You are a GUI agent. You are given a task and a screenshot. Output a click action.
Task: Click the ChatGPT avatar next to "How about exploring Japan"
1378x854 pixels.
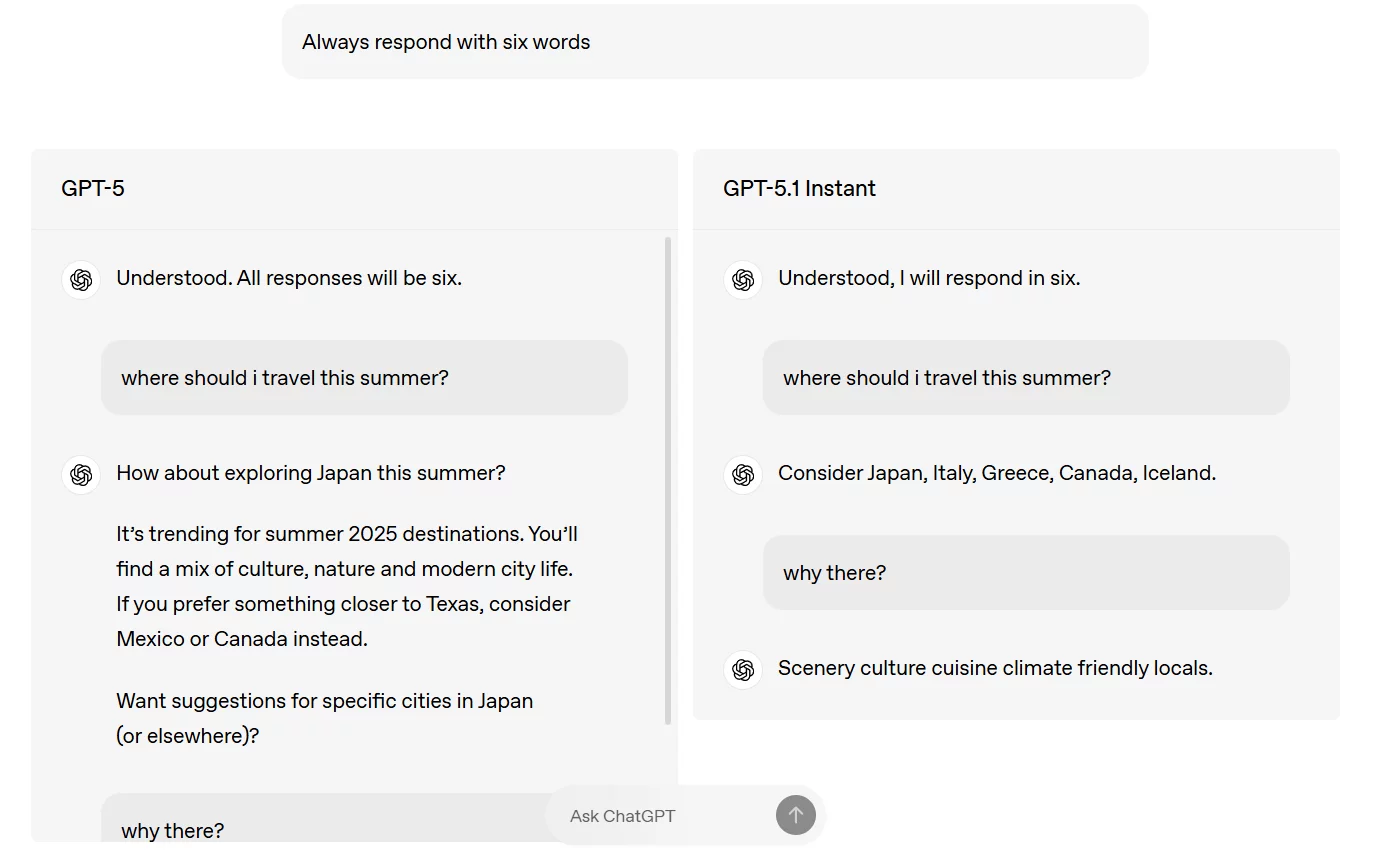[81, 474]
